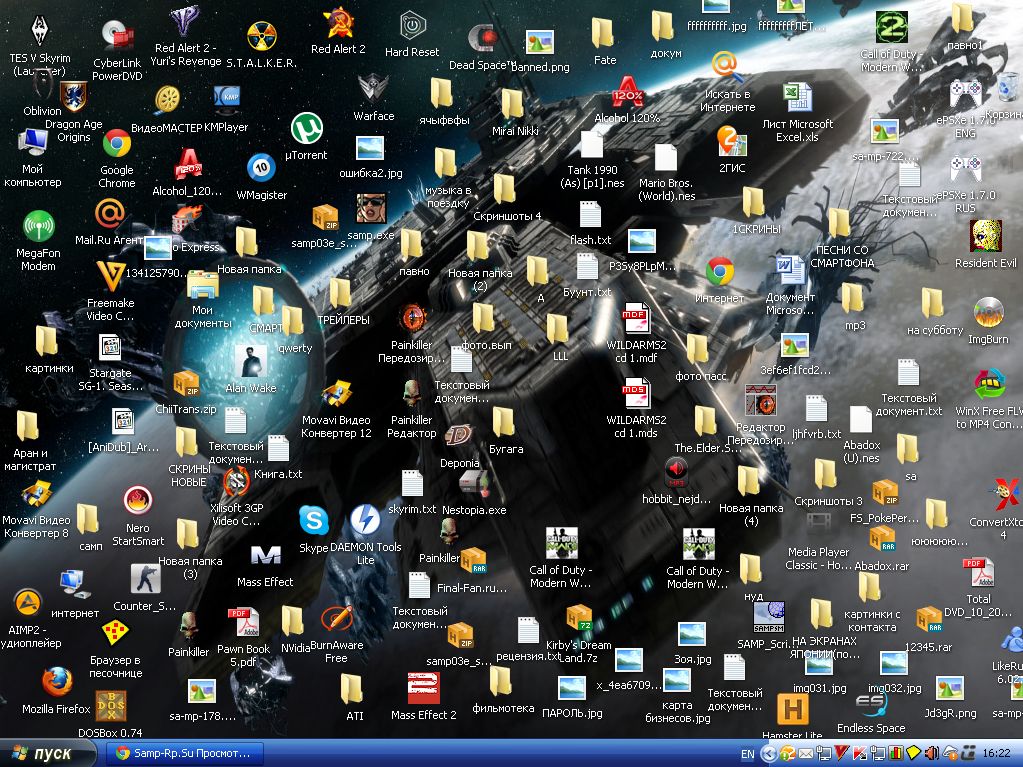The height and width of the screenshot is (767, 1023).
Task: Open µTorrent from the desktop
Action: click(307, 128)
